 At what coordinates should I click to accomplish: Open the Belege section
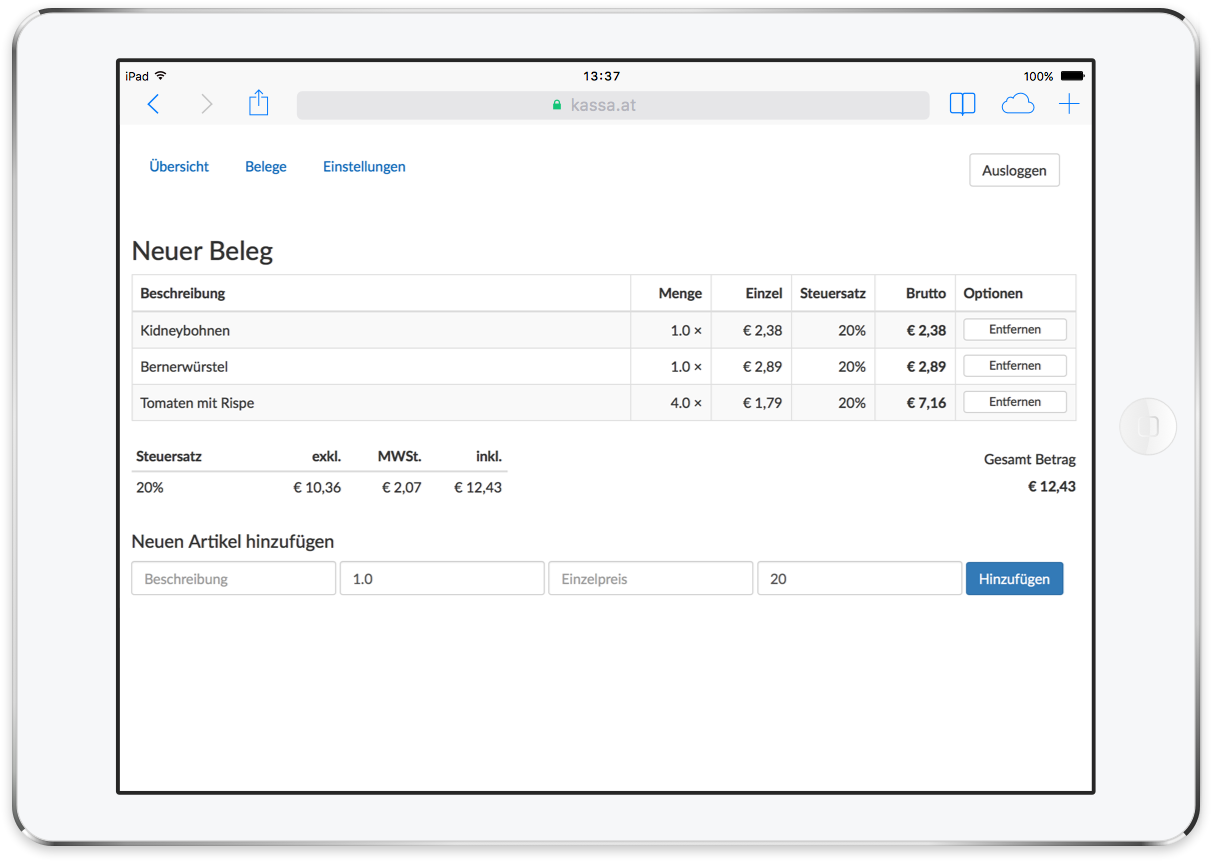click(266, 167)
